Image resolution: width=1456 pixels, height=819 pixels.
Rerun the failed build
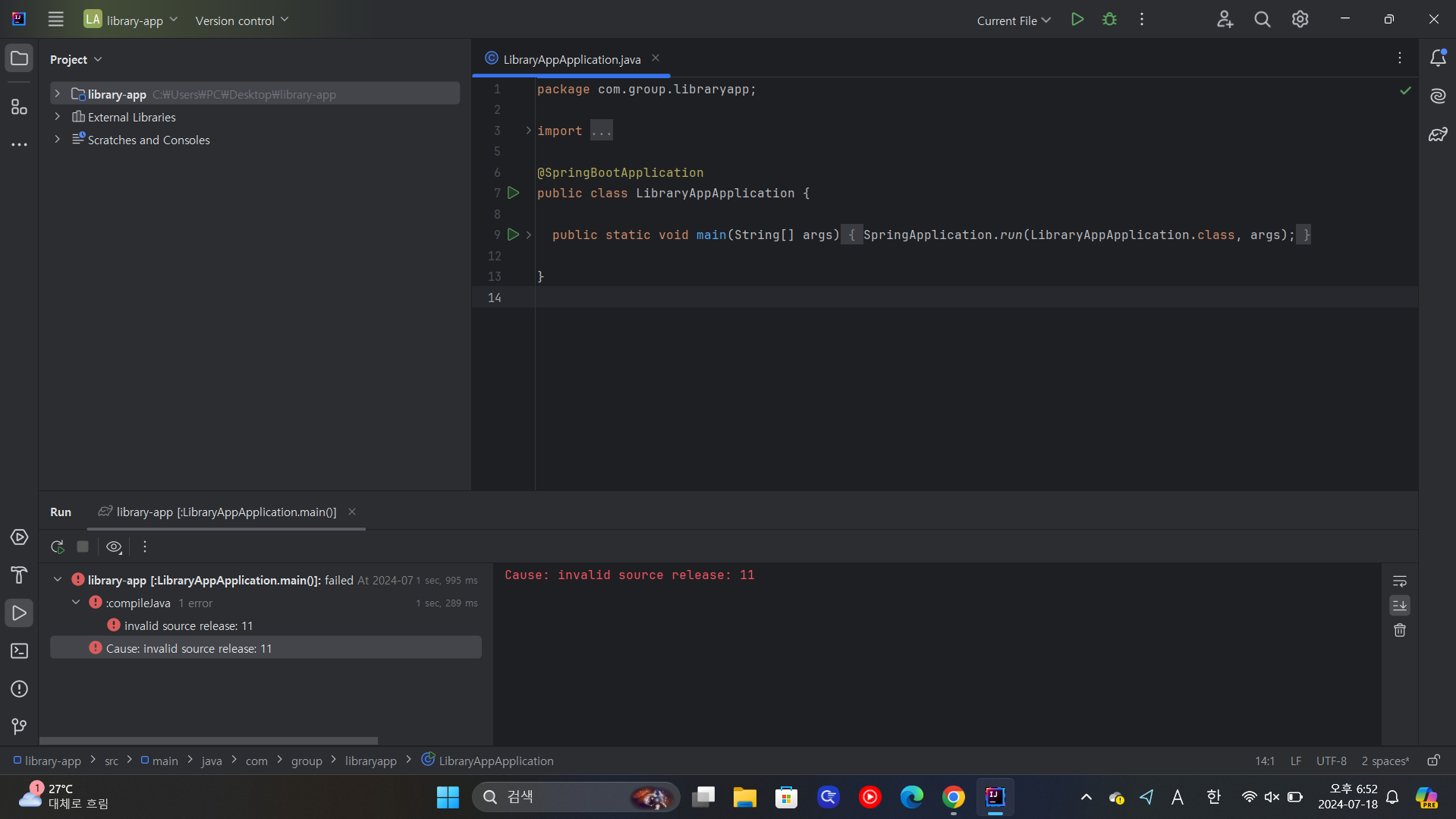(58, 547)
